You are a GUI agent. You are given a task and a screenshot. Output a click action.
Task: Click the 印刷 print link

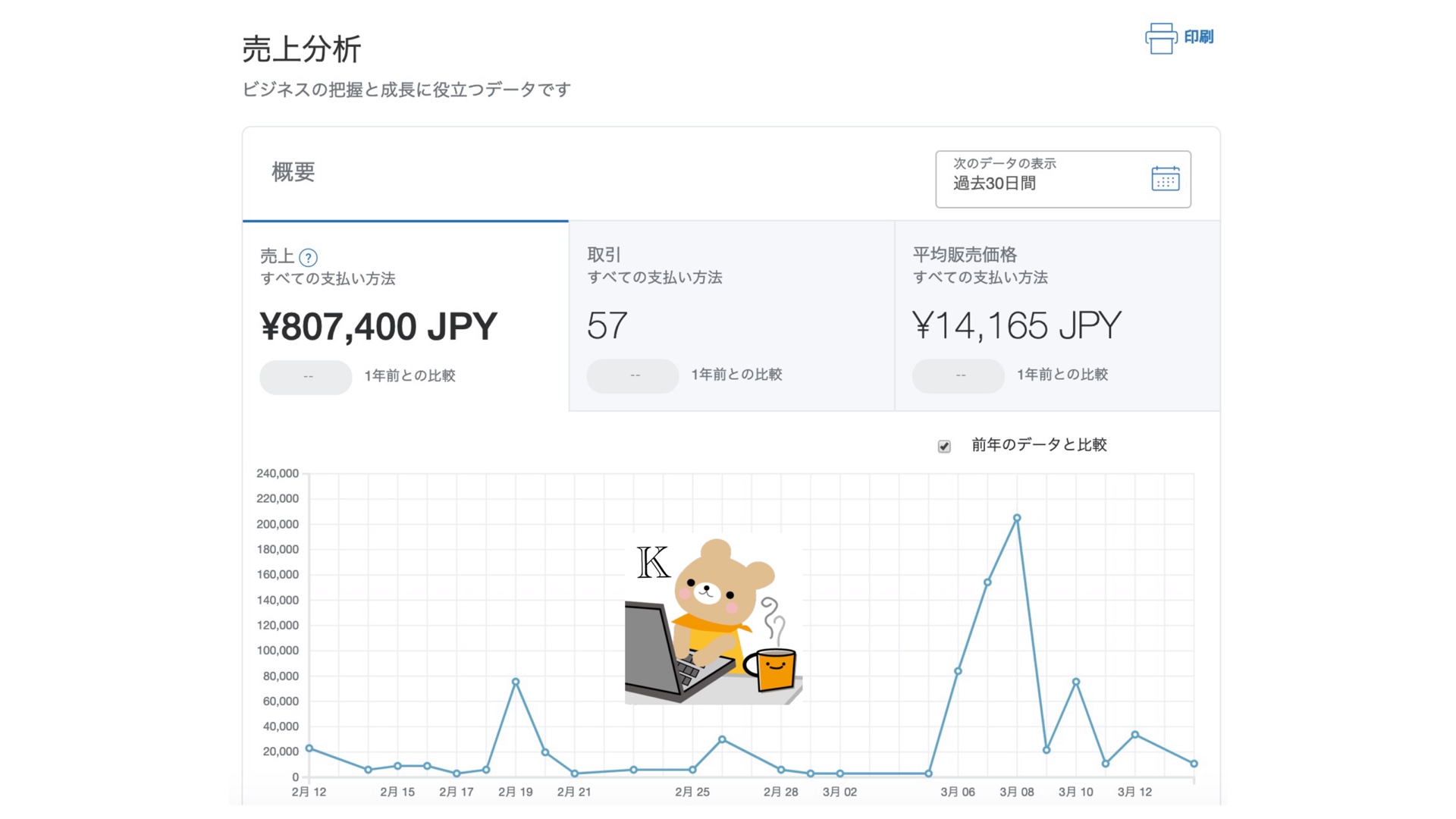coord(1198,37)
